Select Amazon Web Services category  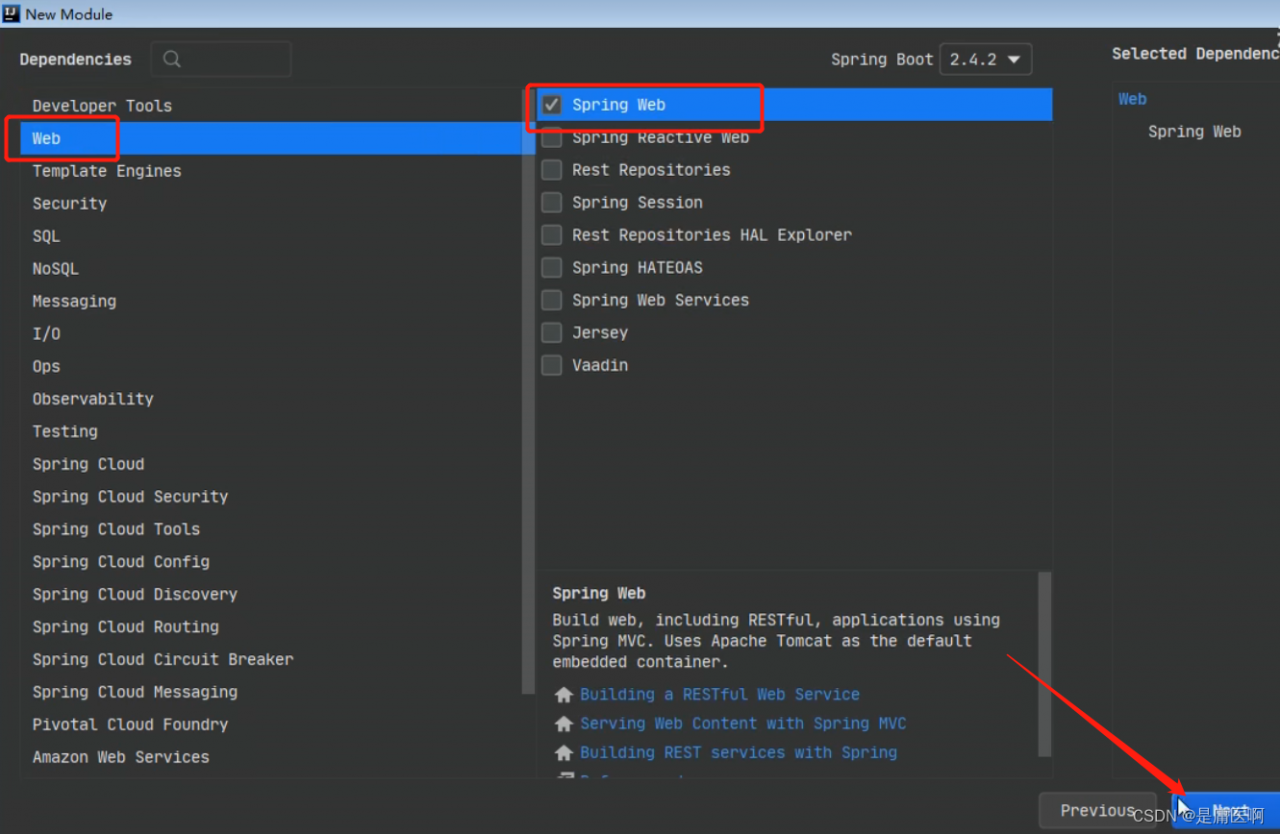[272, 757]
